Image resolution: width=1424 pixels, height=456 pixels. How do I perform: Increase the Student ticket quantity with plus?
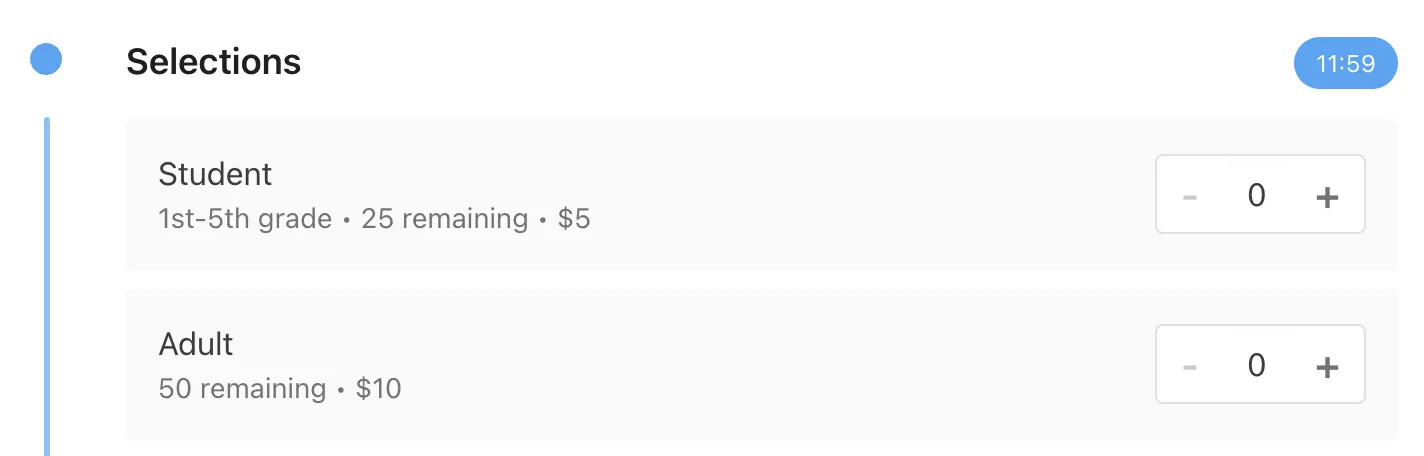(x=1326, y=196)
